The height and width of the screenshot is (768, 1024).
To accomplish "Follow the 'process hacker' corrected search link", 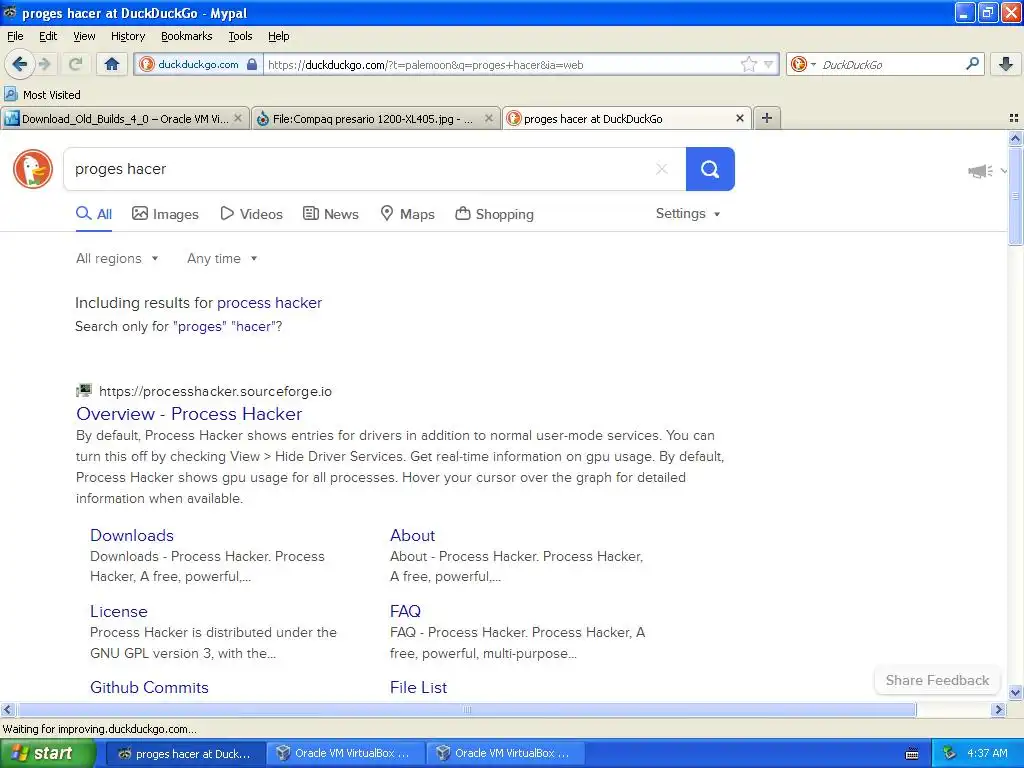I will pyautogui.click(x=269, y=303).
